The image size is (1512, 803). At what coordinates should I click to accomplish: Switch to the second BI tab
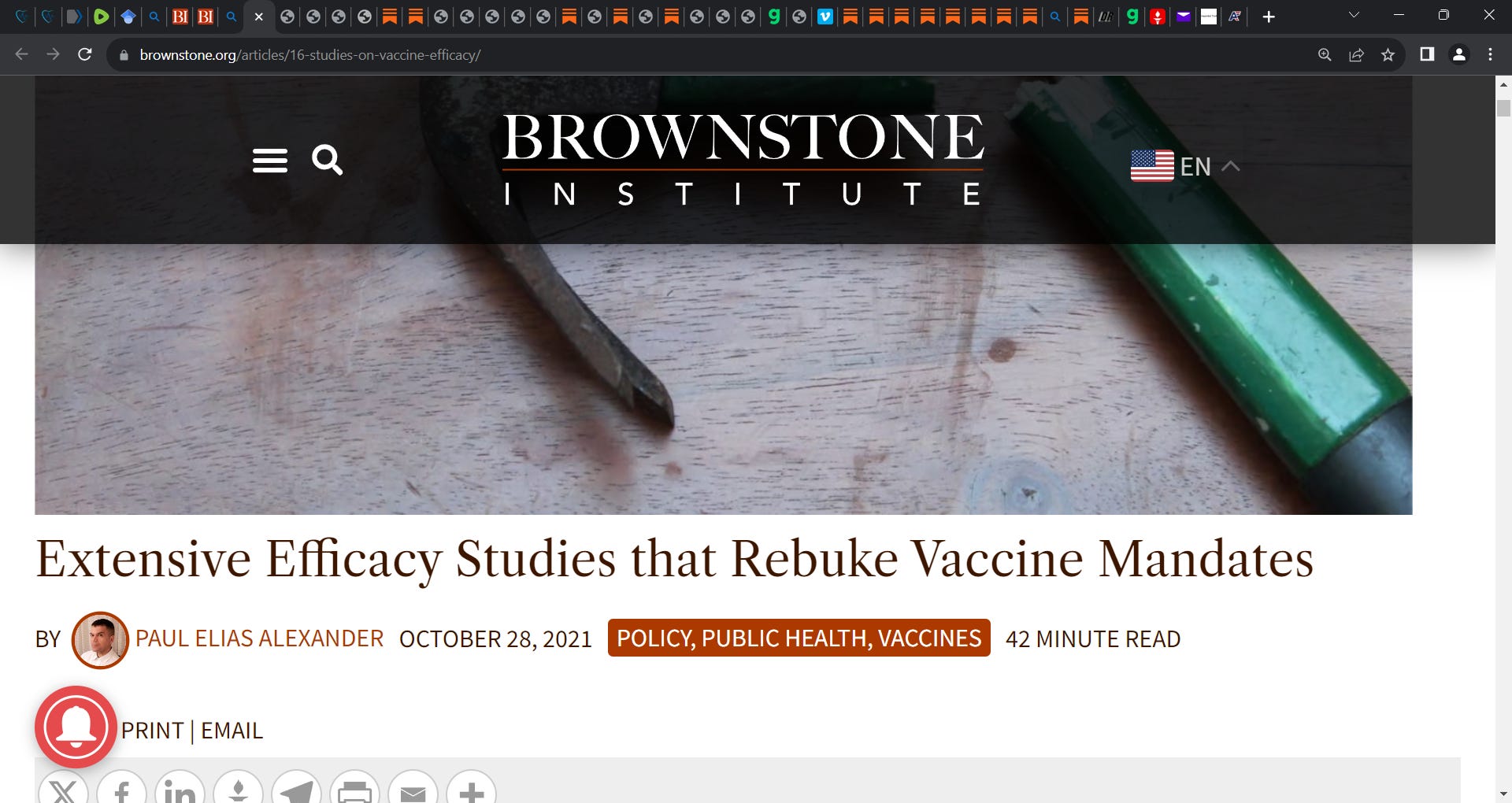(206, 16)
